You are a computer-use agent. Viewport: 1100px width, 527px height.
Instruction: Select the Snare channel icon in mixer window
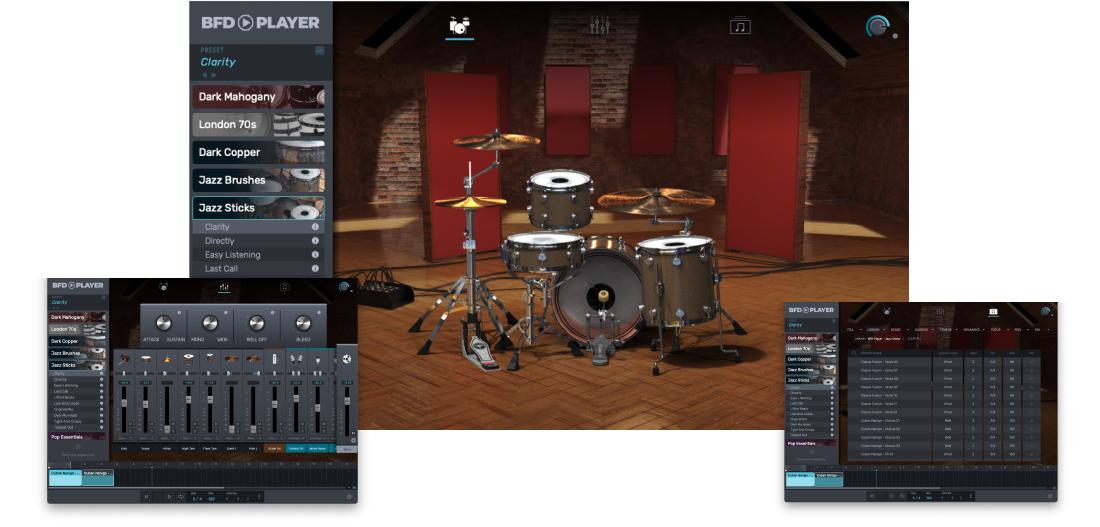(x=145, y=359)
